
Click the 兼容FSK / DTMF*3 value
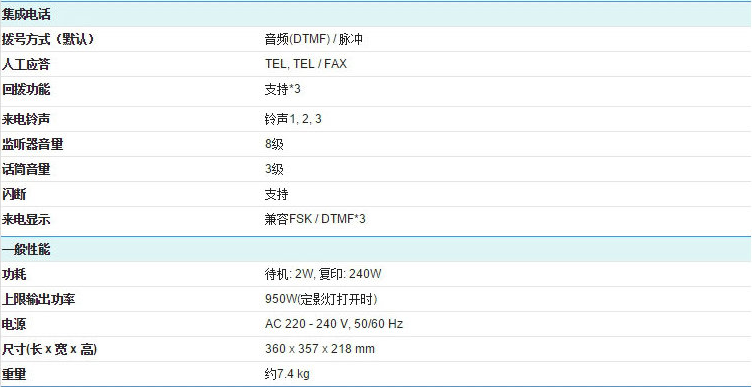(315, 219)
